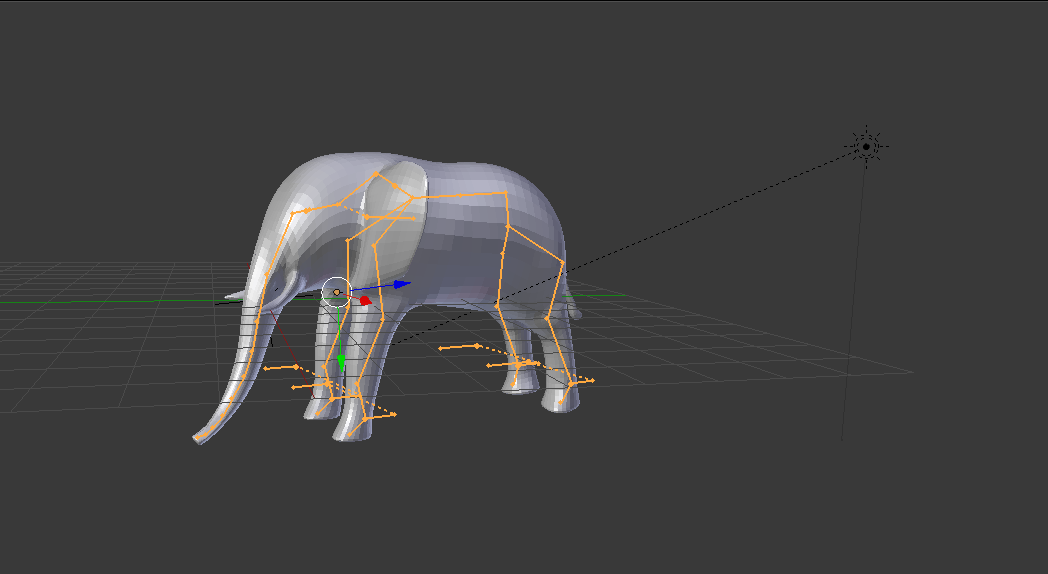Screen dimensions: 1048x574
Task: Click the rearmost hind foot of the elephant
Action: point(560,400)
